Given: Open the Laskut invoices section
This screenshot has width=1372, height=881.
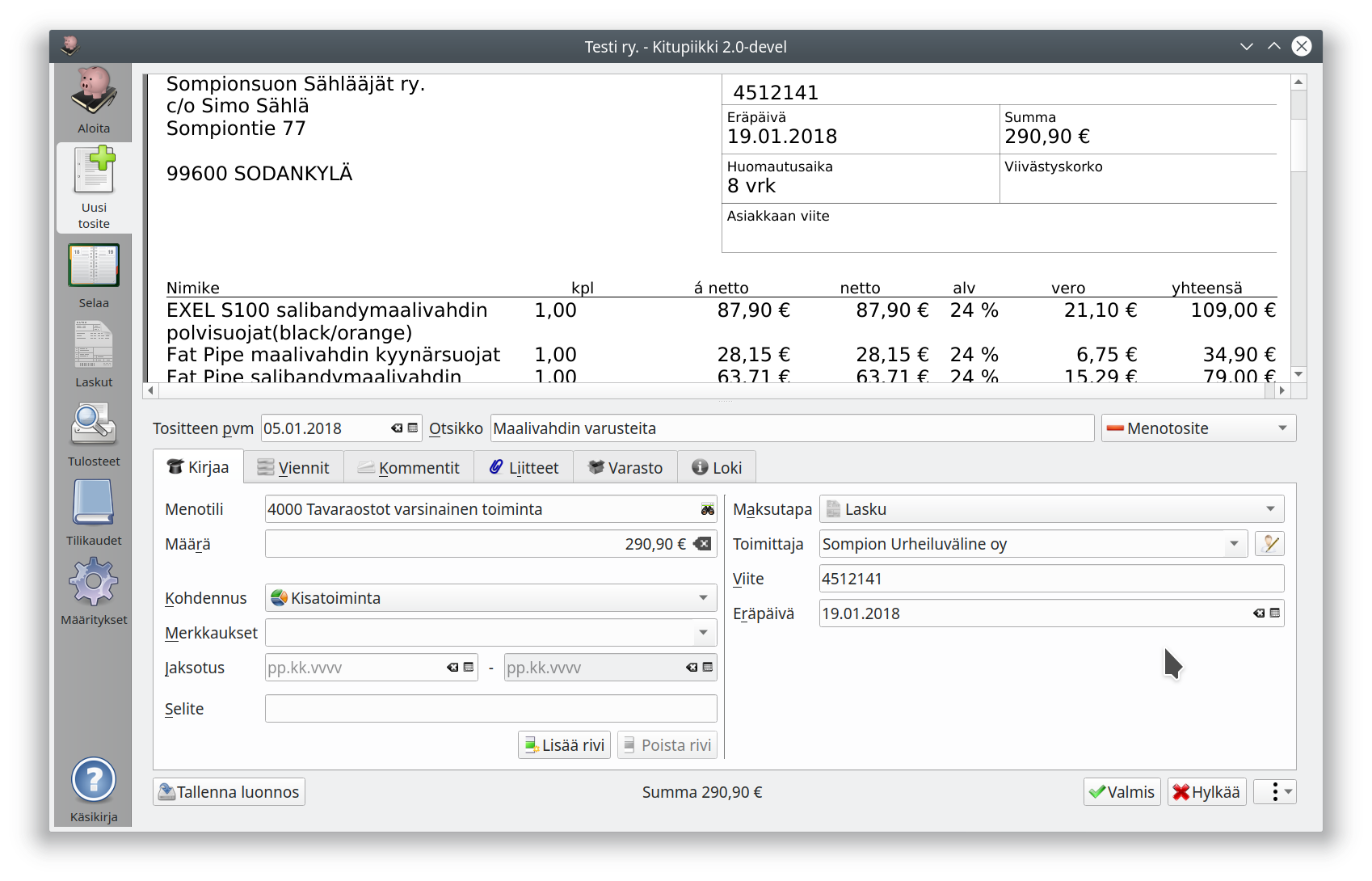Looking at the screenshot, I should pyautogui.click(x=94, y=354).
